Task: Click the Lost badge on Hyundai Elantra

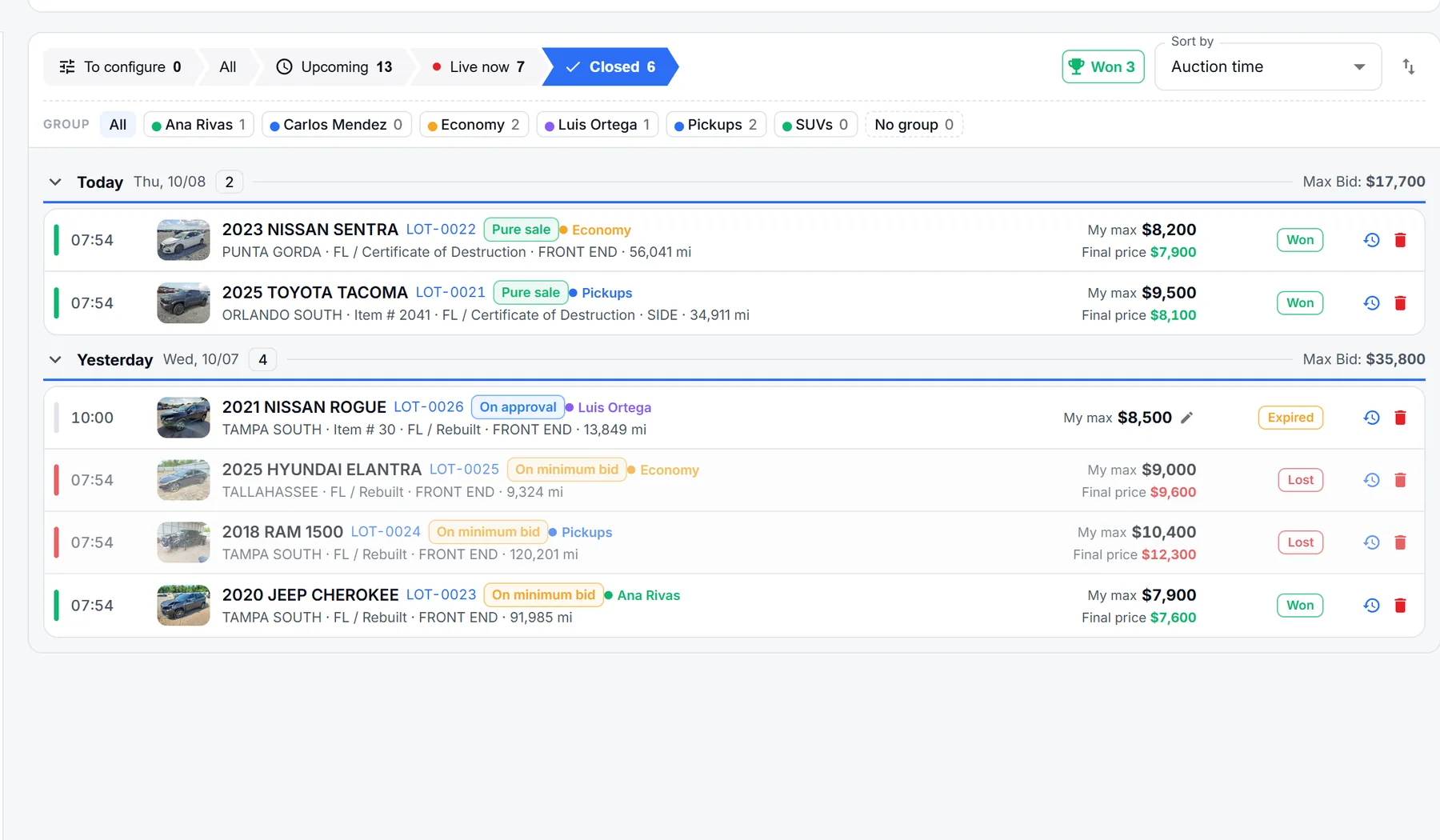Action: [1300, 480]
